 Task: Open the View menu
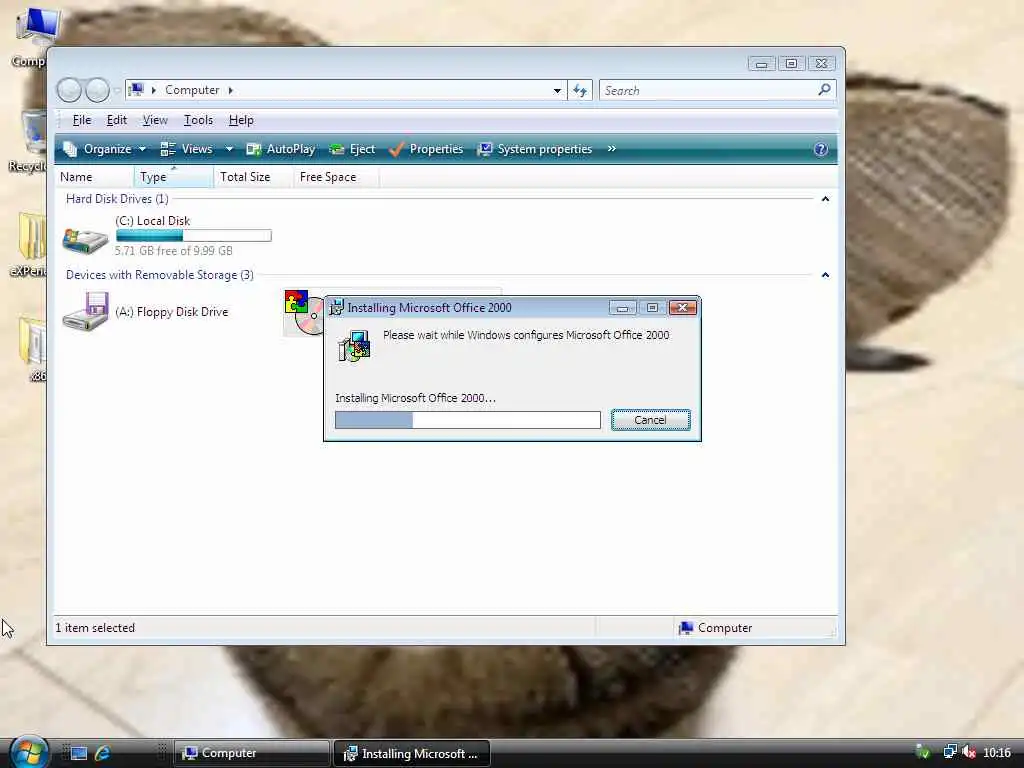(x=155, y=120)
